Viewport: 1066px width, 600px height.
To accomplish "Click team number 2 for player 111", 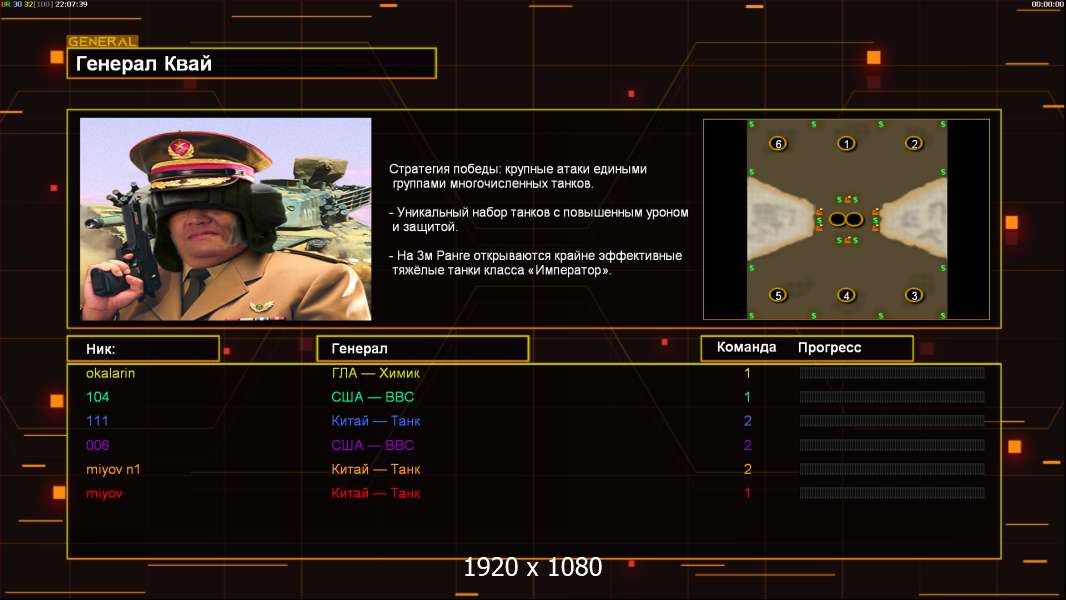I will click(x=747, y=421).
